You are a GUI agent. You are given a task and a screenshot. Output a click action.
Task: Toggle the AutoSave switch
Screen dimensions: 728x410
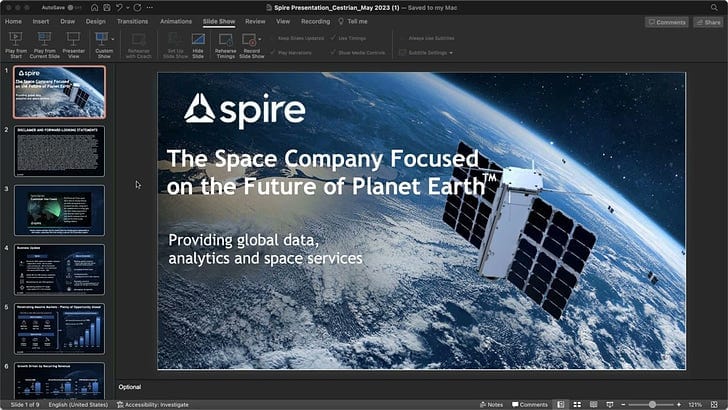(74, 7)
